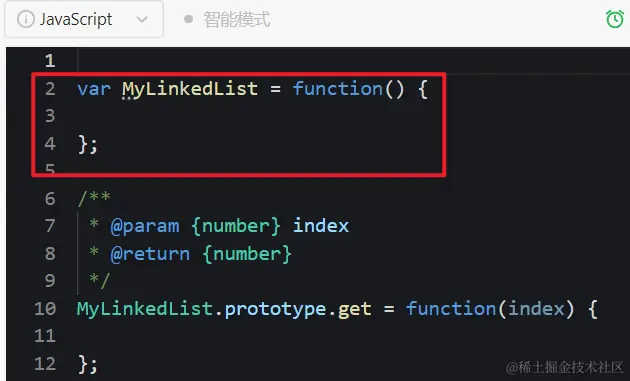The image size is (630, 381).
Task: Click the @return tag on line 8
Action: (150, 254)
